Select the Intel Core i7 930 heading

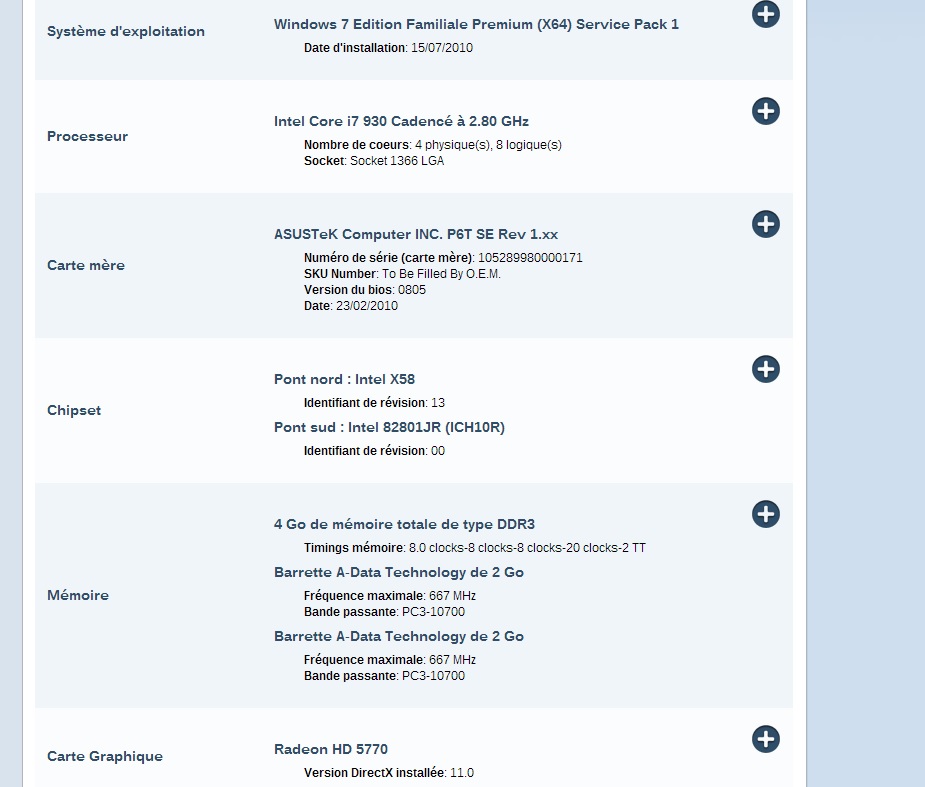click(x=401, y=121)
